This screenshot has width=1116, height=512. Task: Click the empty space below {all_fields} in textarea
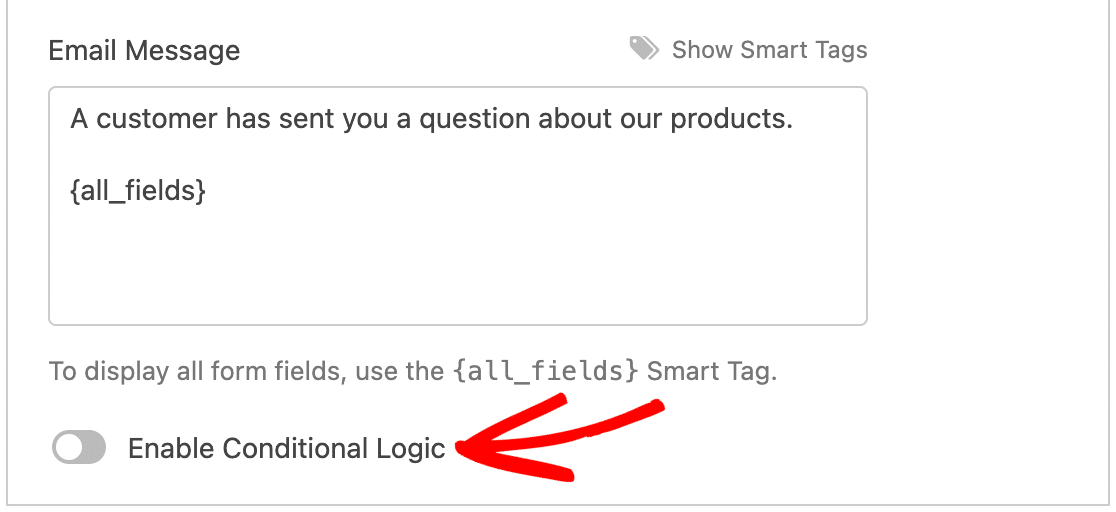pyautogui.click(x=457, y=270)
